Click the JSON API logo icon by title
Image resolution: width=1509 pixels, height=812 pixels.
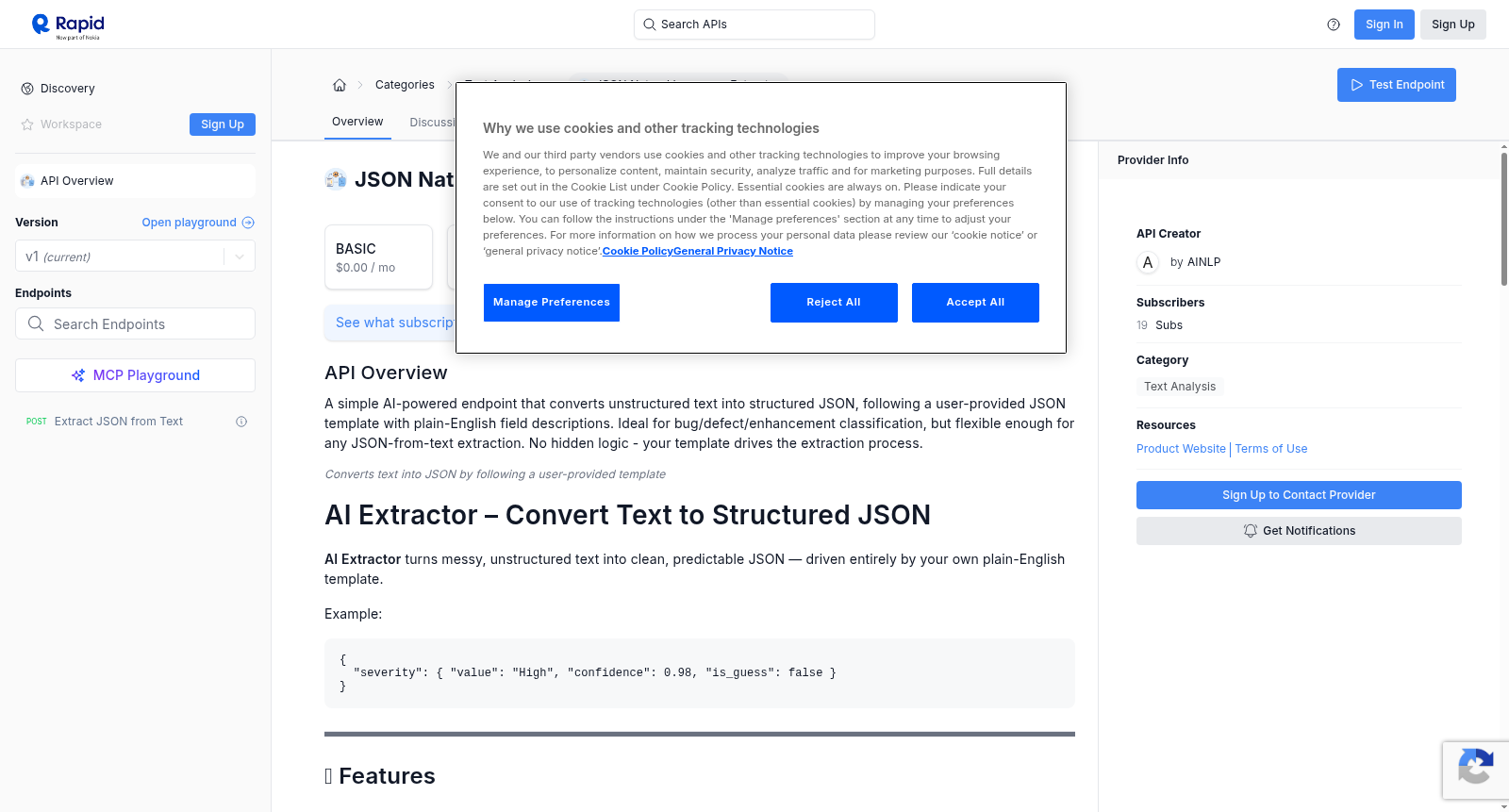point(336,179)
